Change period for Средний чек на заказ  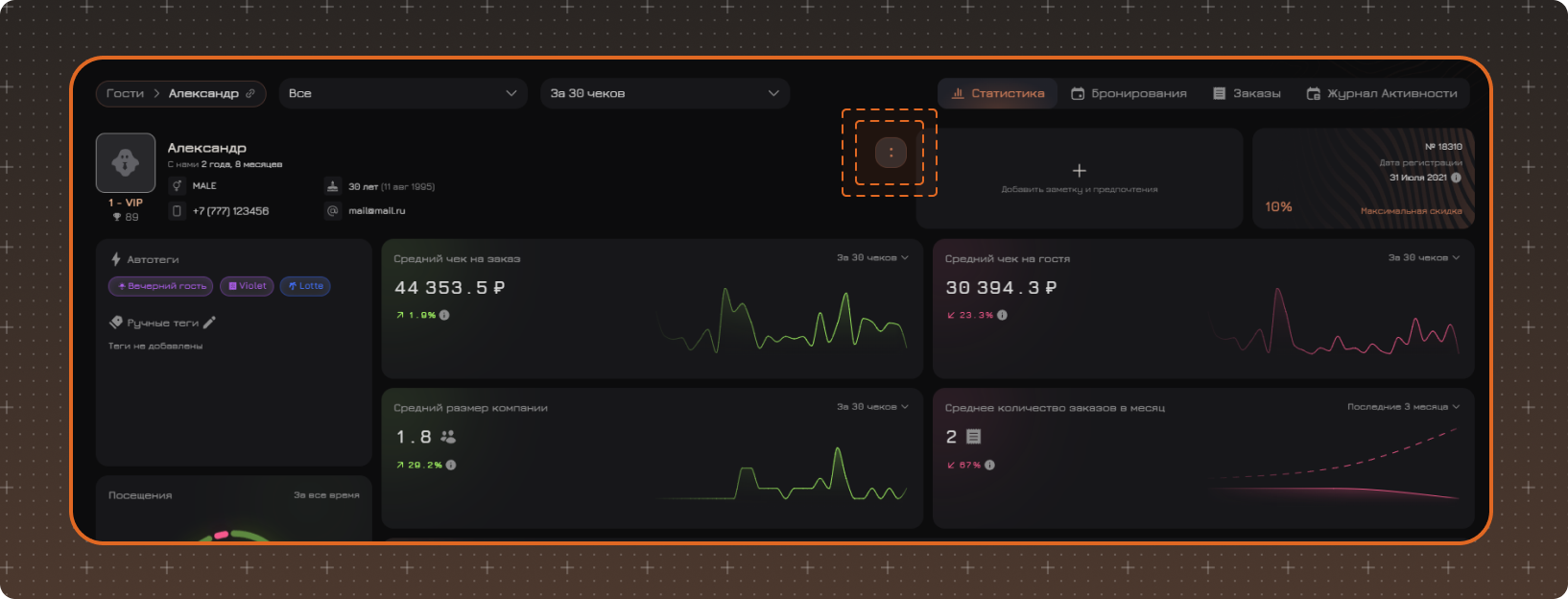click(x=872, y=258)
